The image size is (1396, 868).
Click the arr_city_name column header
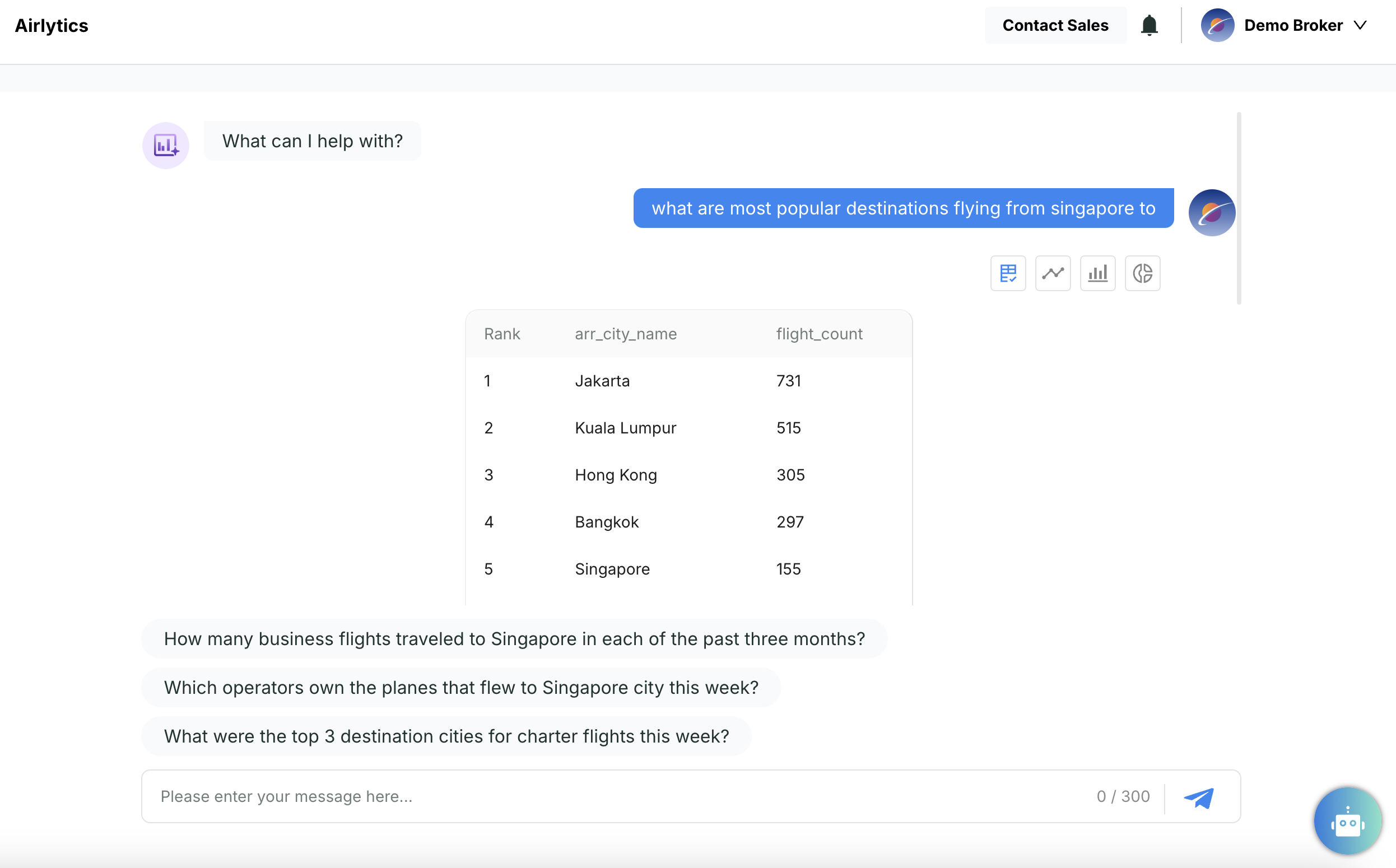click(x=625, y=334)
